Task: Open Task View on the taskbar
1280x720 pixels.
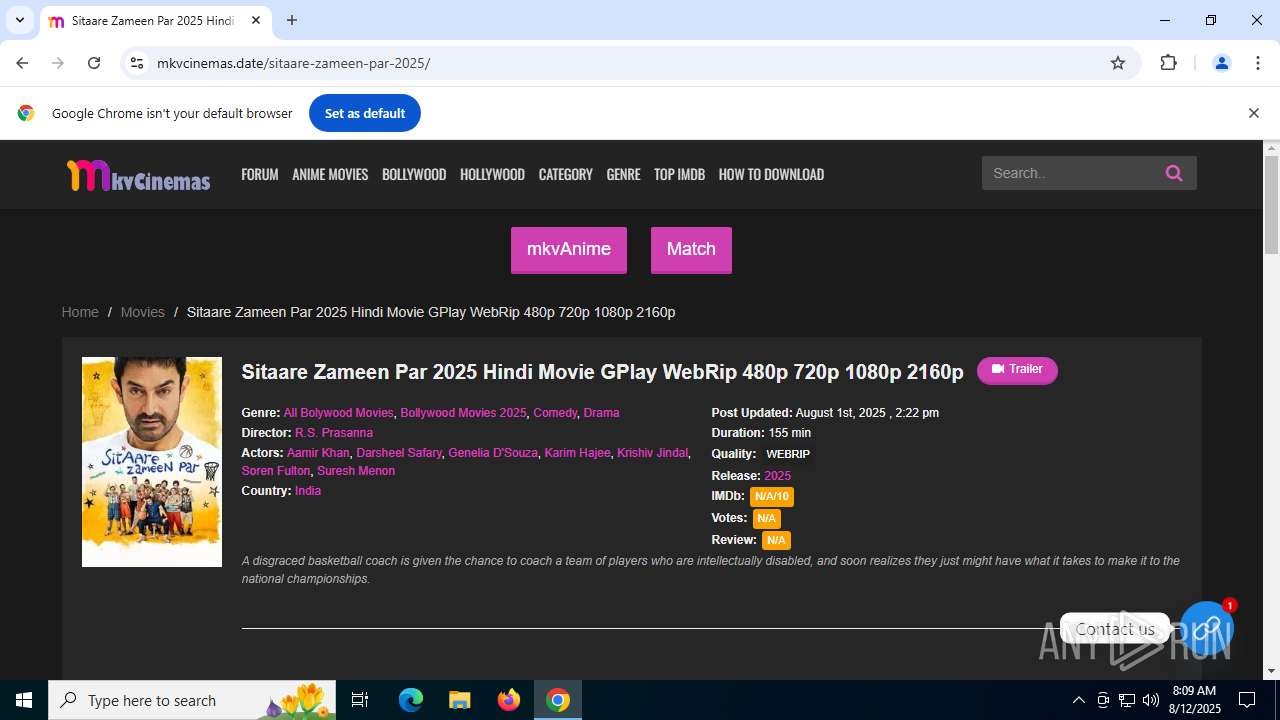Action: coord(360,700)
